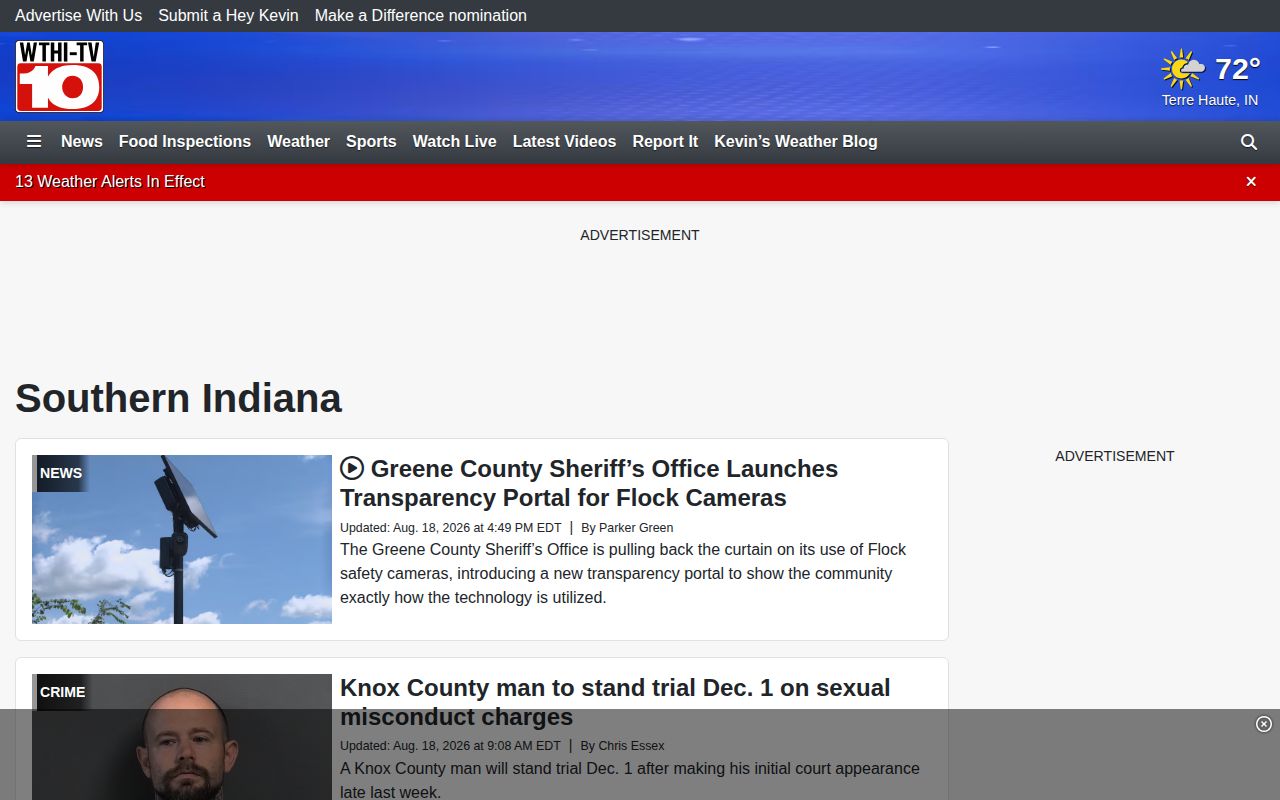Open Knox County man trial article headline
Image resolution: width=1280 pixels, height=800 pixels.
615,702
